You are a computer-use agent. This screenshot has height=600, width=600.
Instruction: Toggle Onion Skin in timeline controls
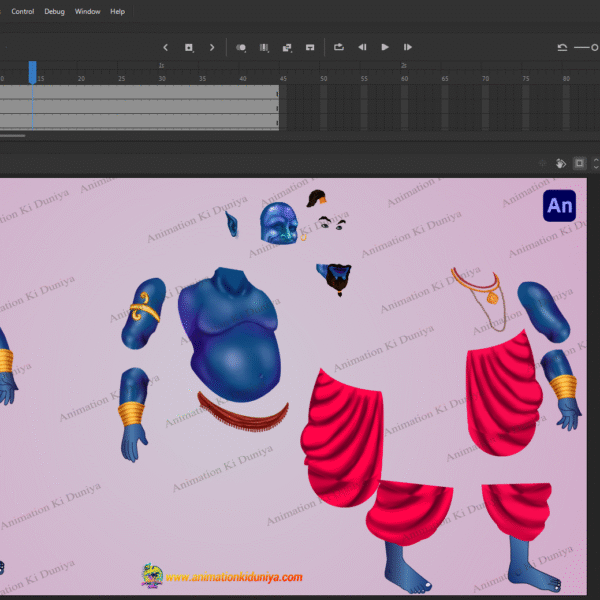pyautogui.click(x=241, y=47)
